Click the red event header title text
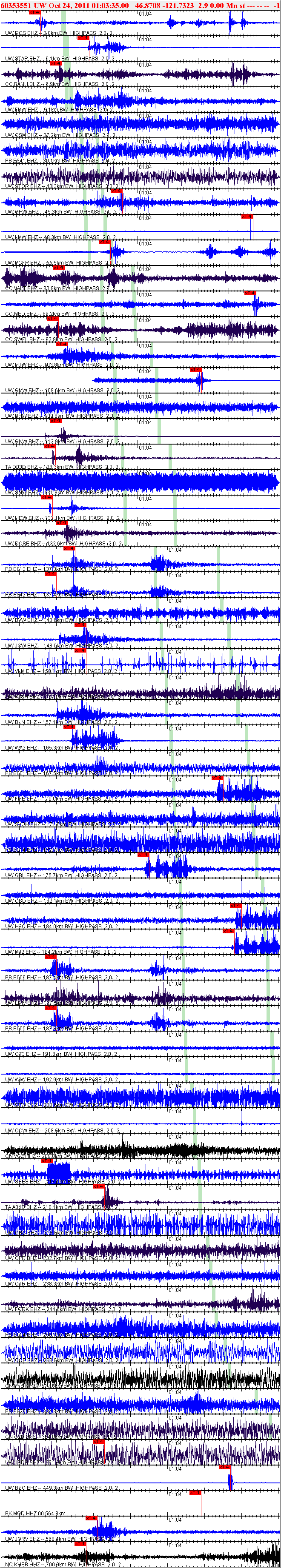Viewport: 281px width, 1568px height. [x=140, y=5]
